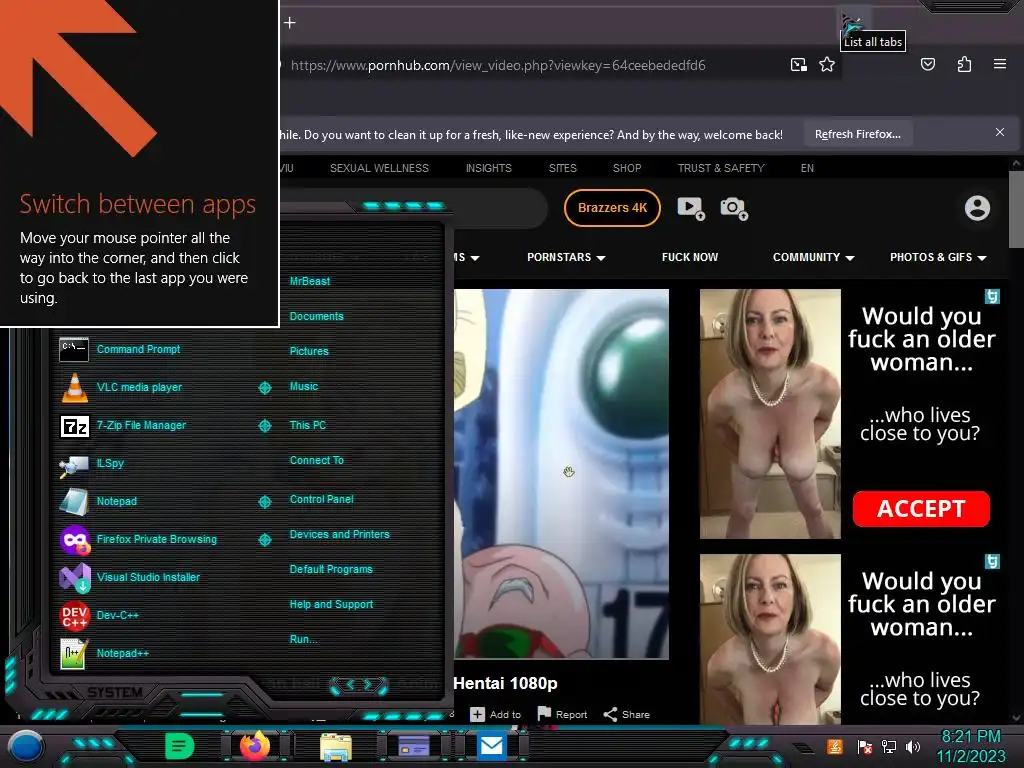The width and height of the screenshot is (1024, 768).
Task: Expand the VLC media player jump list
Action: tap(264, 387)
